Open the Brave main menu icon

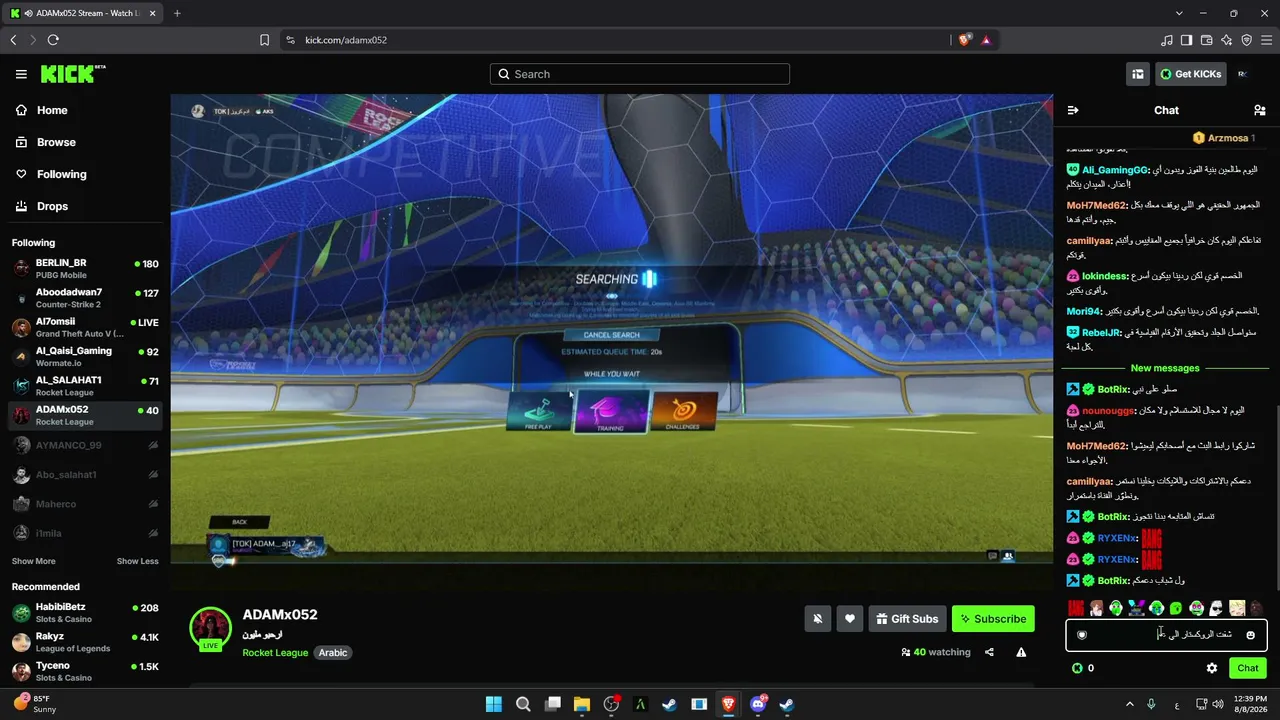1266,40
